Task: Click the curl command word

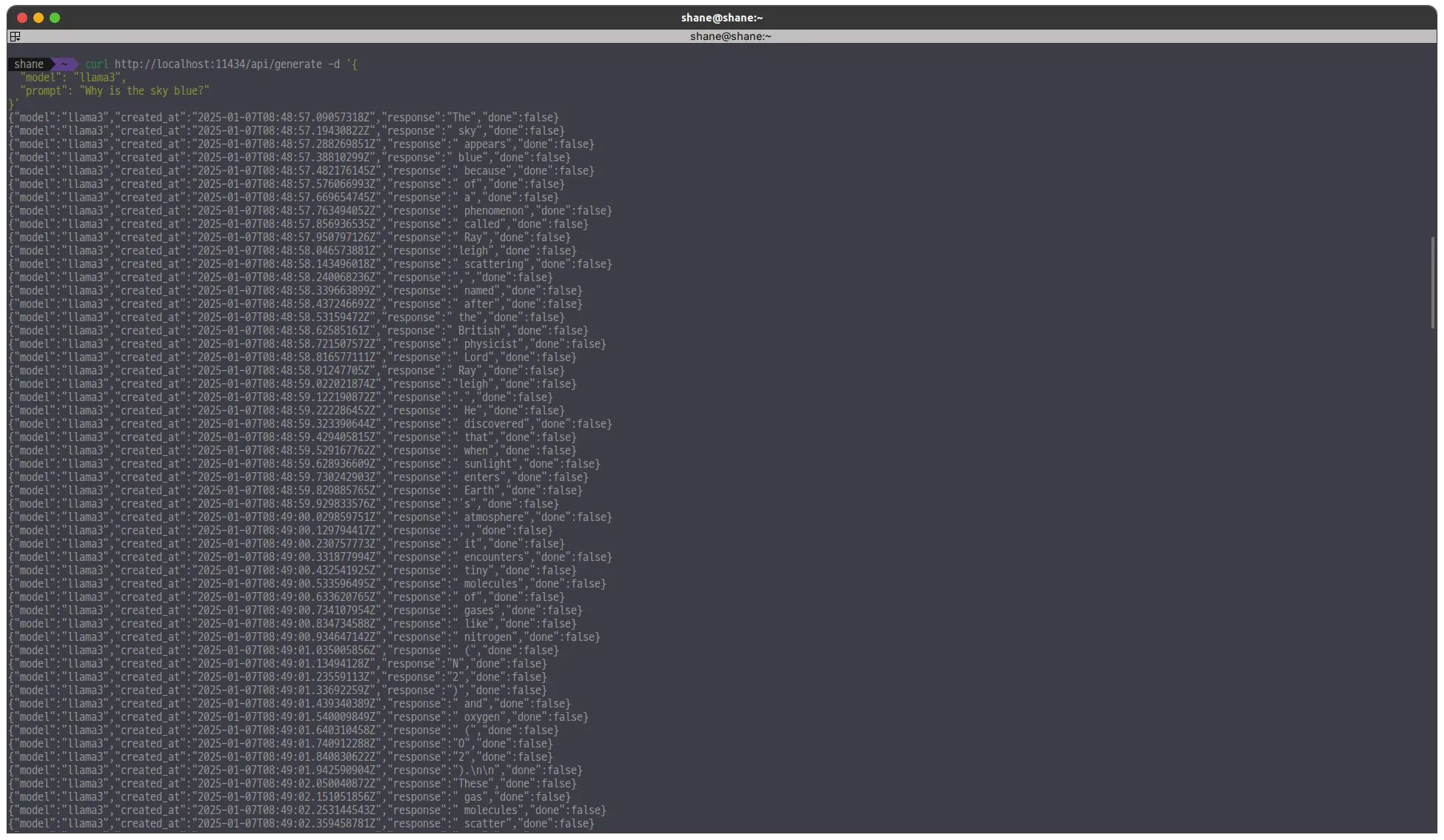Action: tap(96, 64)
